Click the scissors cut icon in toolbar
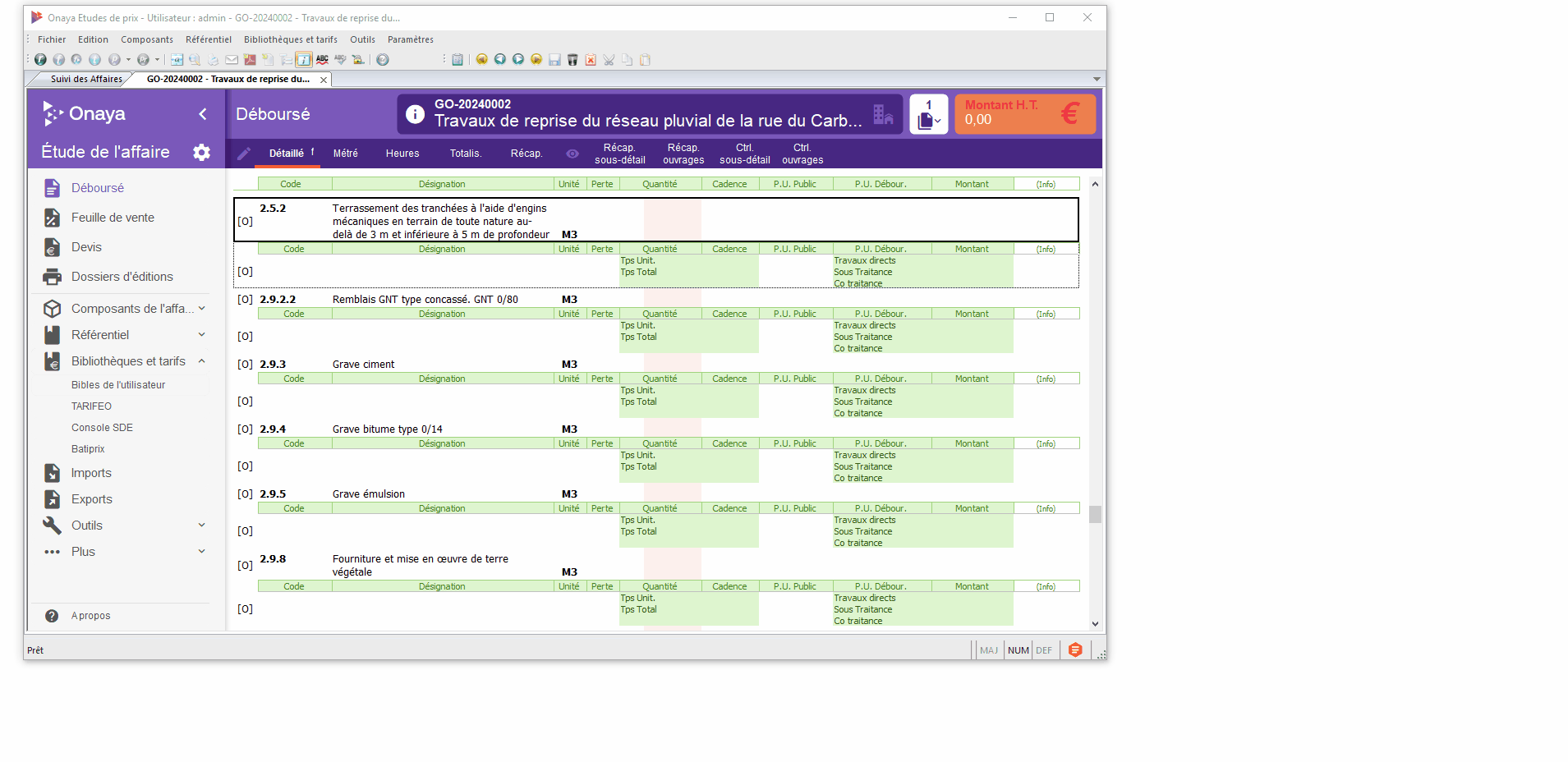Viewport: 1568px width, 762px height. point(609,59)
